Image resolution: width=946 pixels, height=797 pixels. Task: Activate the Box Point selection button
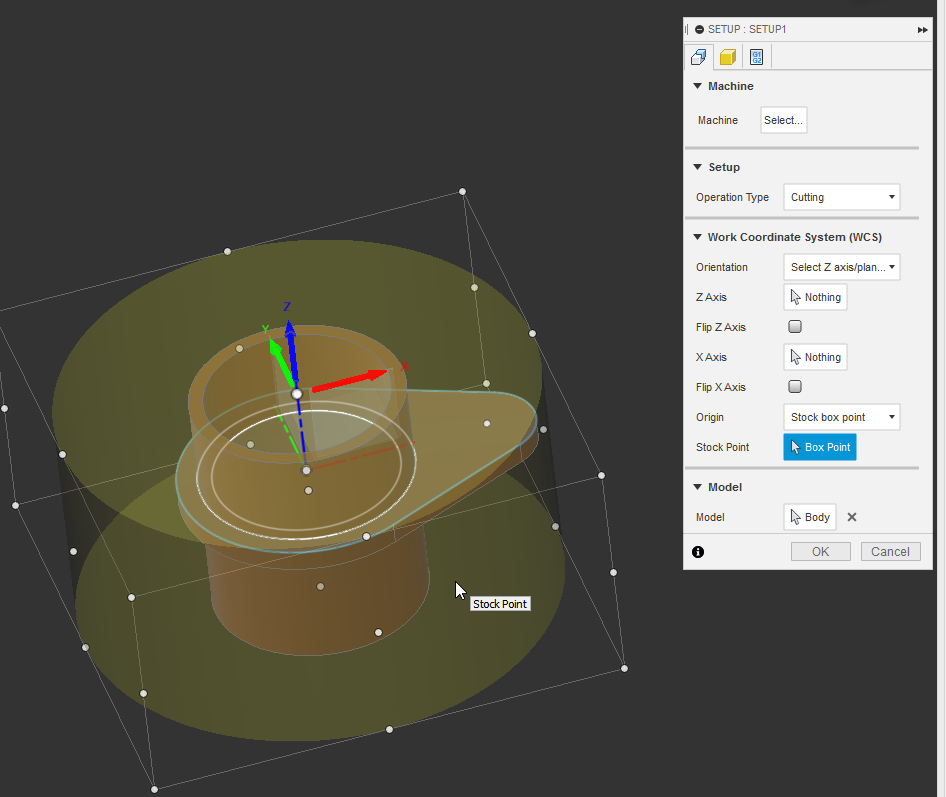click(x=819, y=447)
